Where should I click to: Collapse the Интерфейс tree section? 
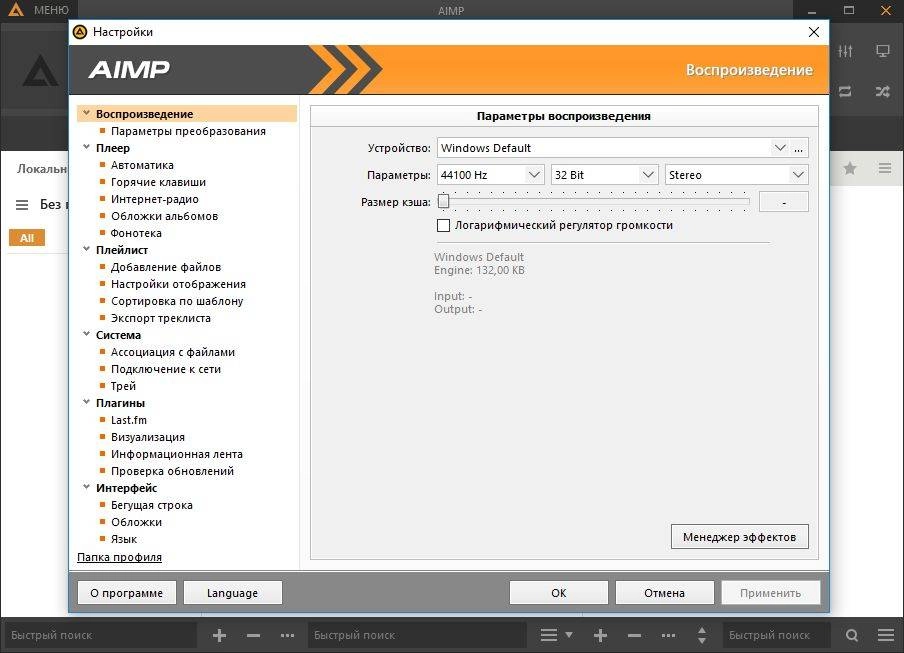tap(86, 488)
